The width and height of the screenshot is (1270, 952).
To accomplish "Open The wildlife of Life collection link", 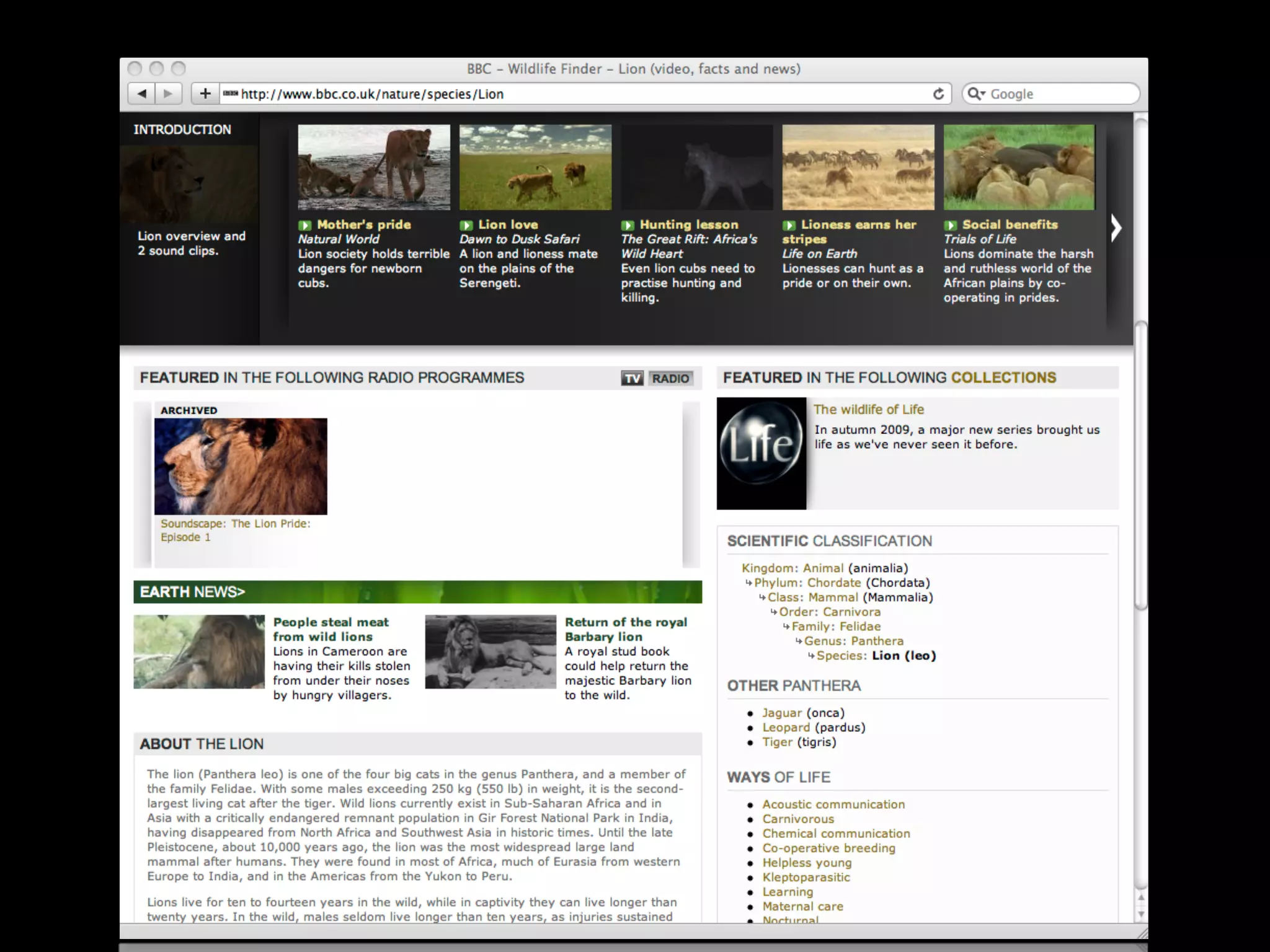I will pyautogui.click(x=868, y=409).
